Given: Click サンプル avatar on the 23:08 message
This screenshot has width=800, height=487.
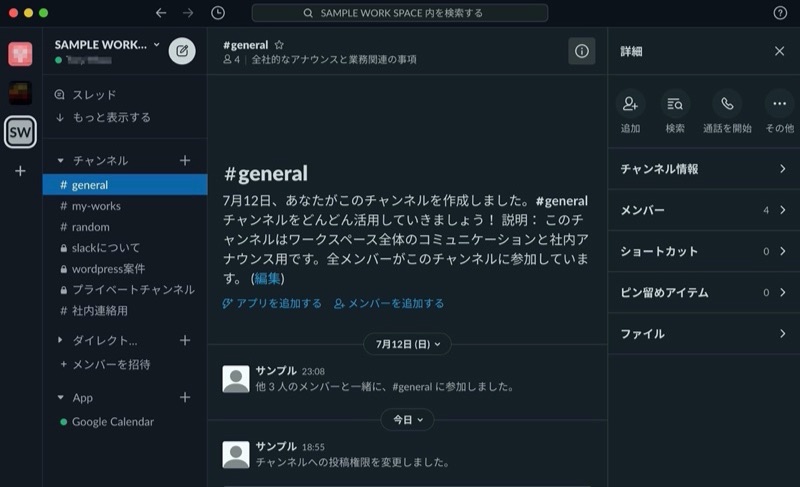Looking at the screenshot, I should point(236,379).
